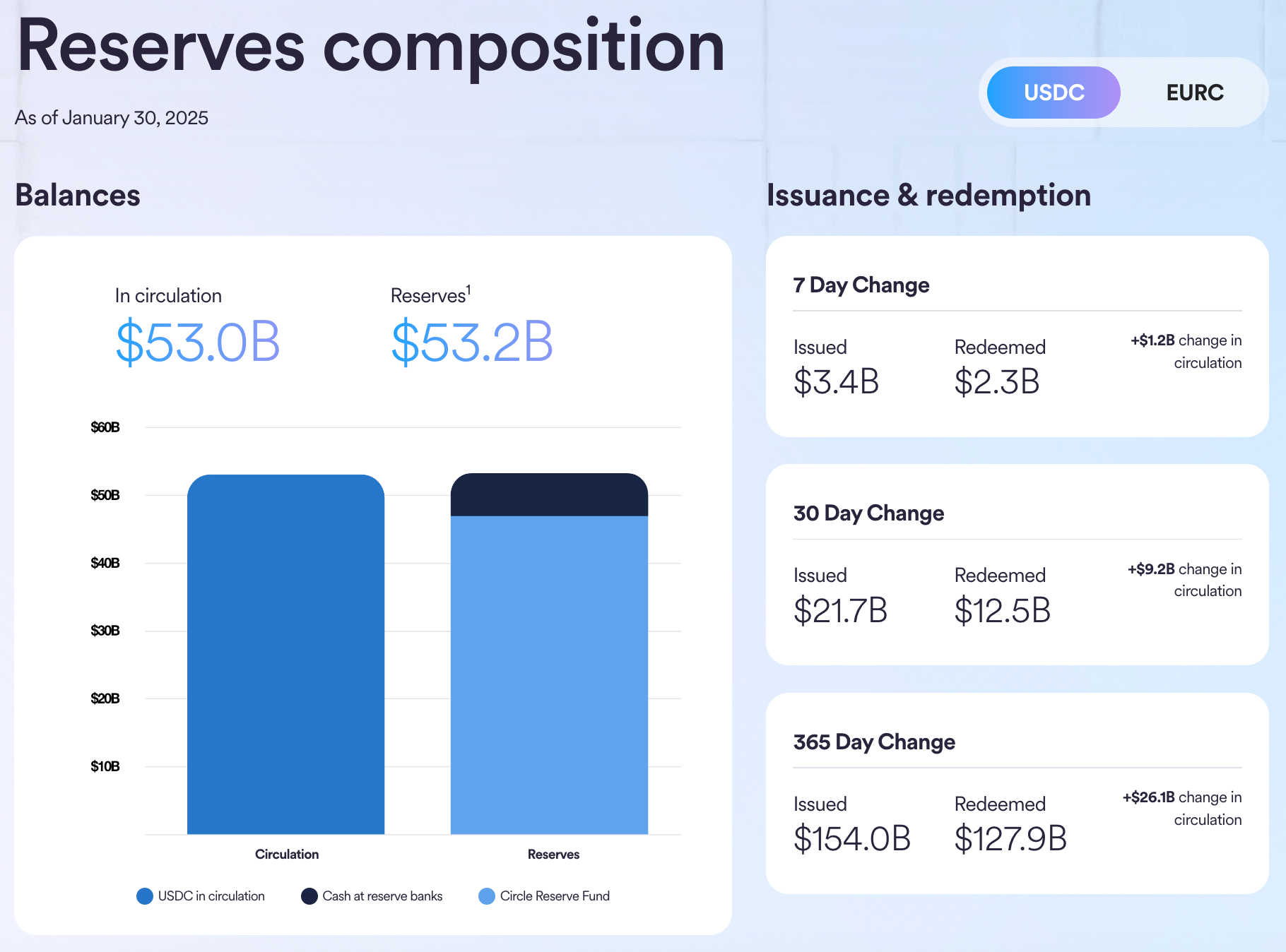Select the USDC in circulation legend dot

pyautogui.click(x=144, y=896)
